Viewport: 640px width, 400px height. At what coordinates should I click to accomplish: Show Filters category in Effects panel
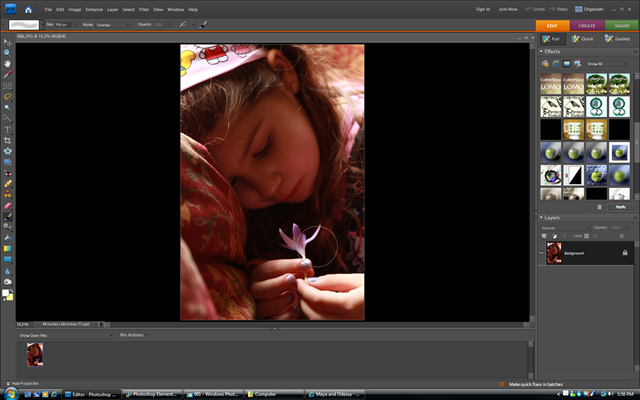pyautogui.click(x=545, y=64)
